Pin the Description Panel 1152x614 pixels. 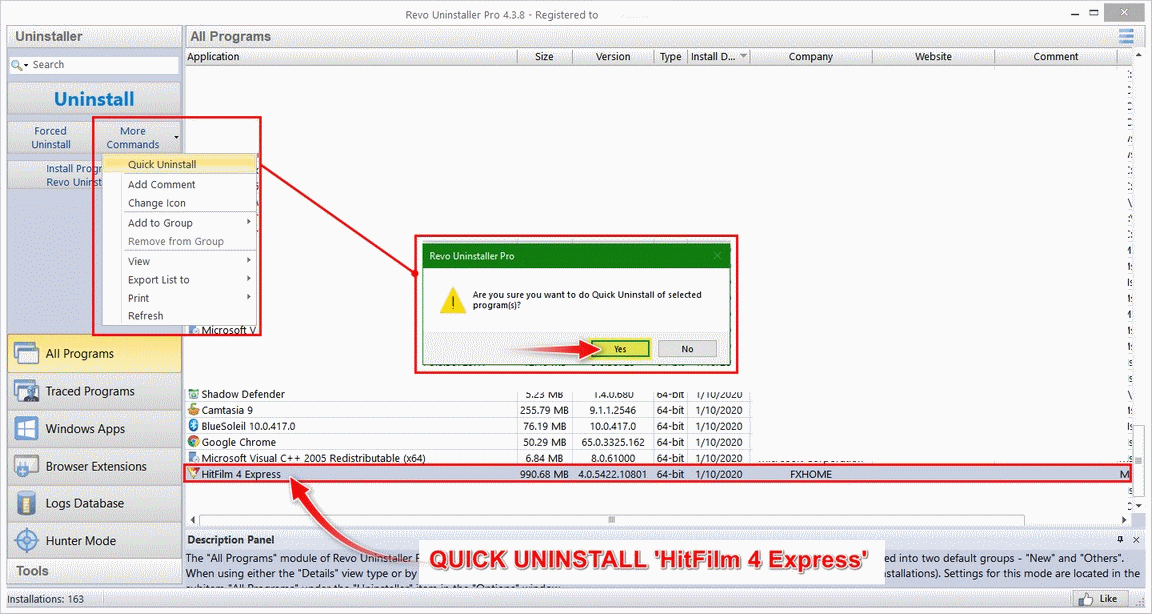tap(1120, 540)
